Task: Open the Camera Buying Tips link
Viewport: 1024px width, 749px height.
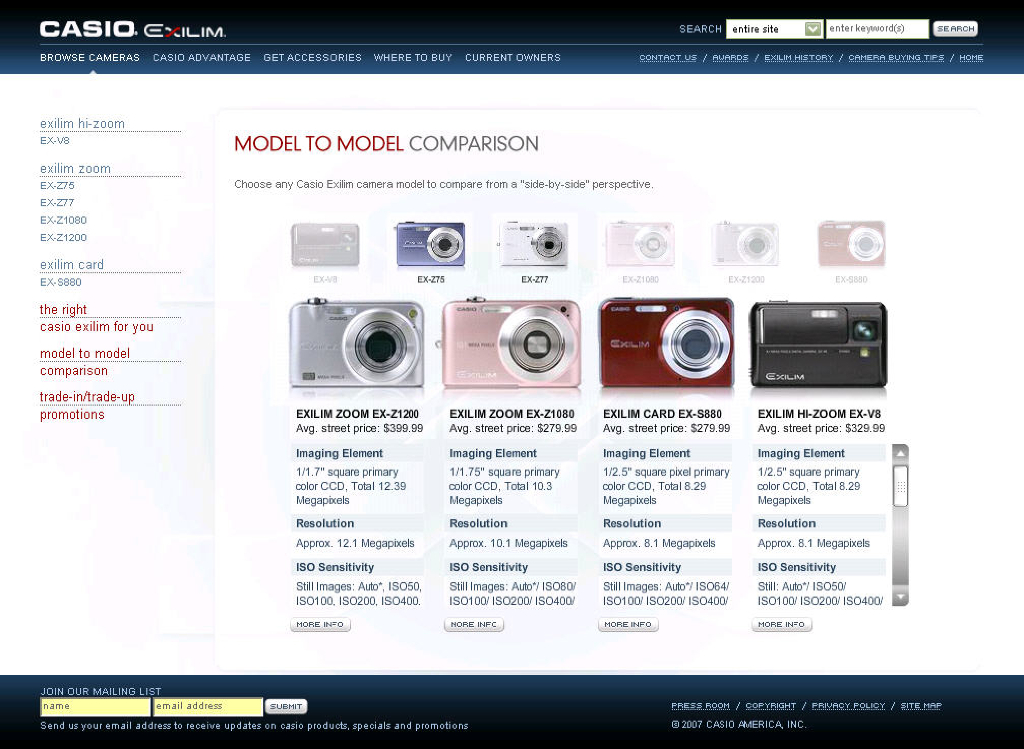Action: (x=896, y=57)
